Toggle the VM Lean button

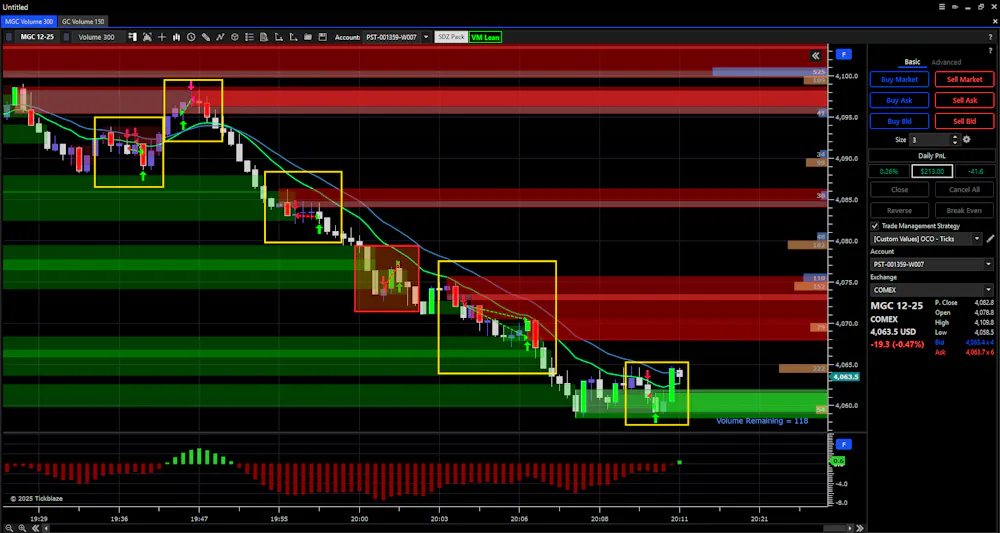tap(485, 37)
